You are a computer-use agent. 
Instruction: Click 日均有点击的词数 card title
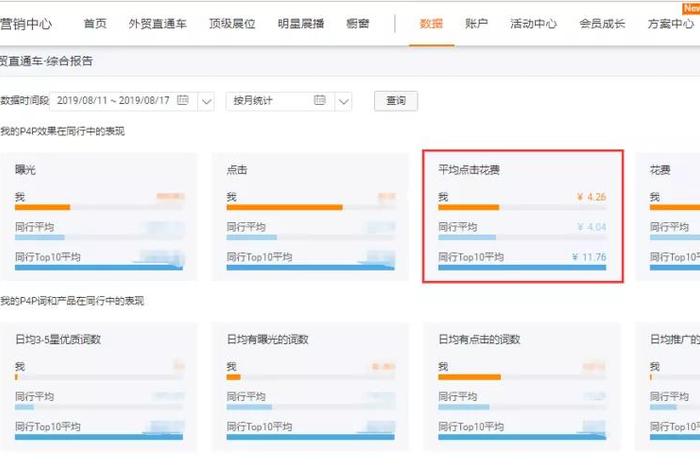tap(479, 339)
